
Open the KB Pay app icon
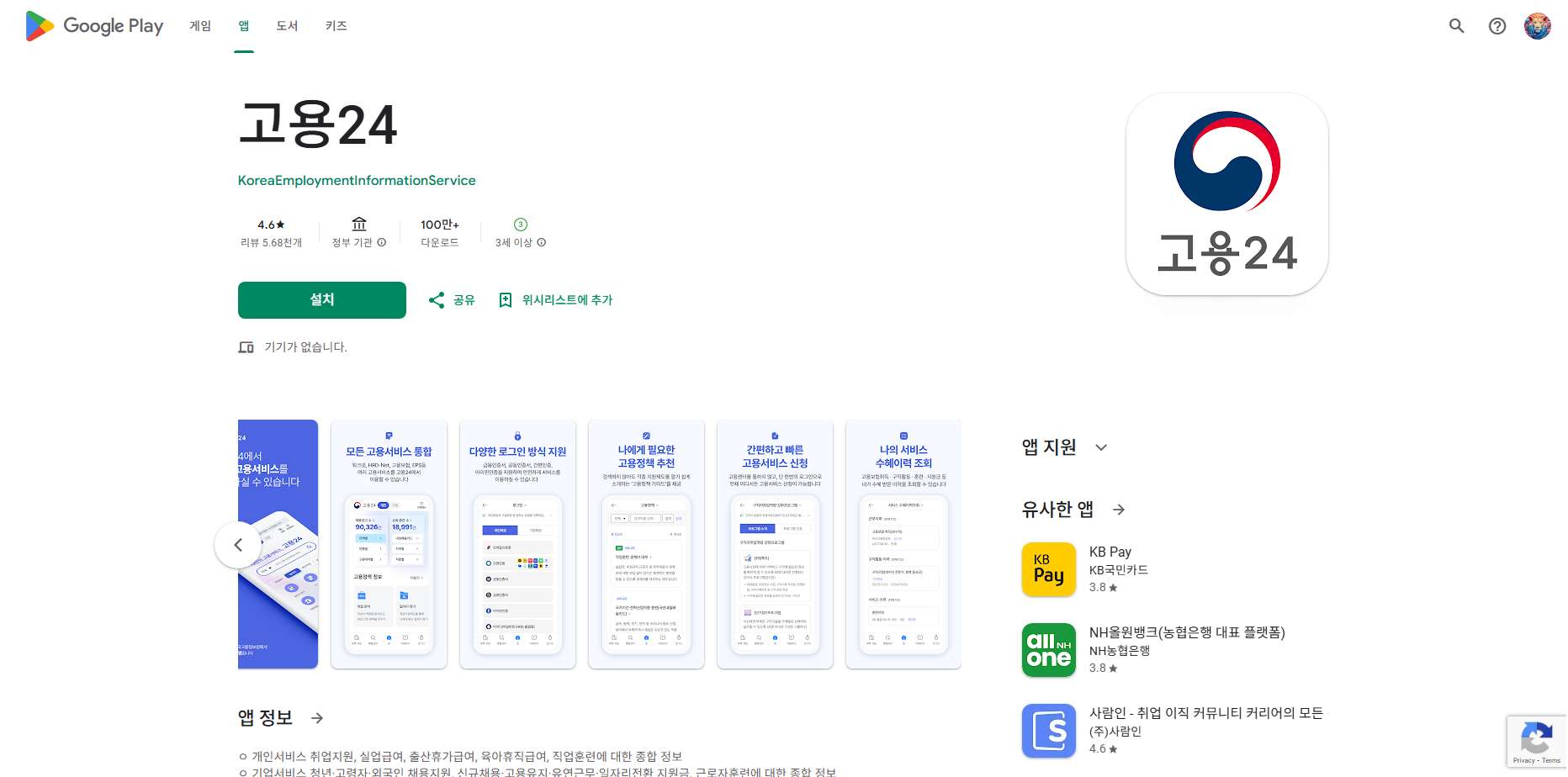click(1049, 569)
